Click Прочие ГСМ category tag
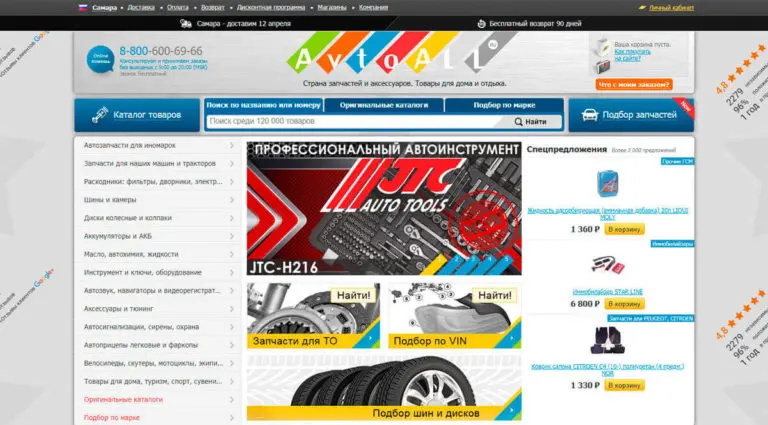768x425 pixels. (x=677, y=161)
